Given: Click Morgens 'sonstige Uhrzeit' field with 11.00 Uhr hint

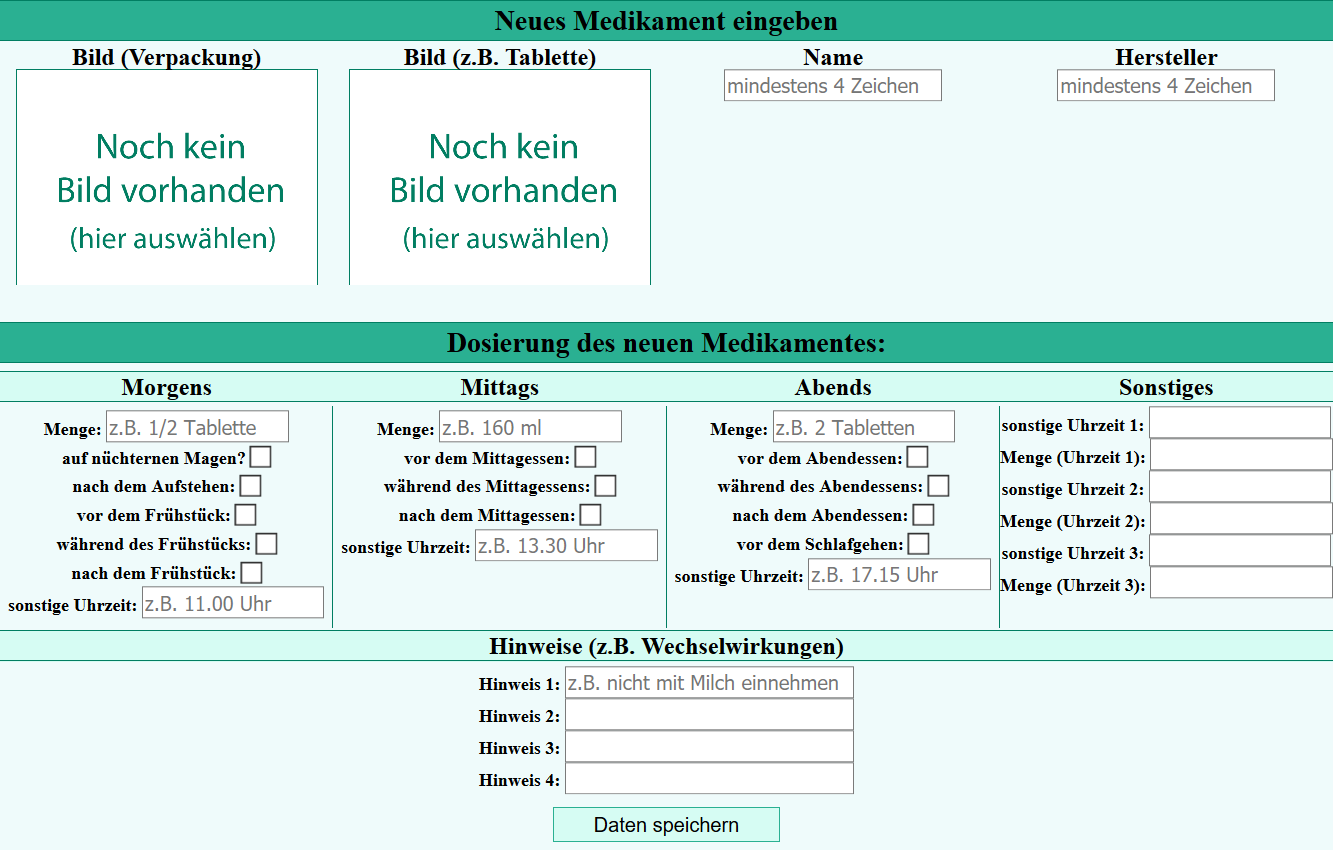Looking at the screenshot, I should (x=233, y=603).
